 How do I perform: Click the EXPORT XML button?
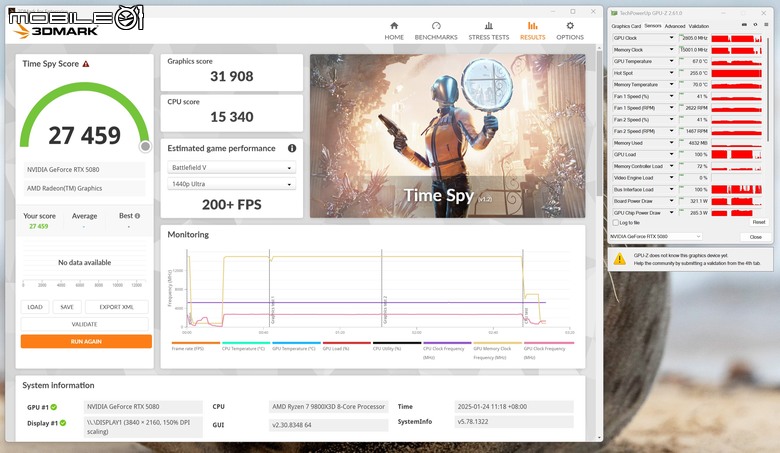[x=116, y=307]
